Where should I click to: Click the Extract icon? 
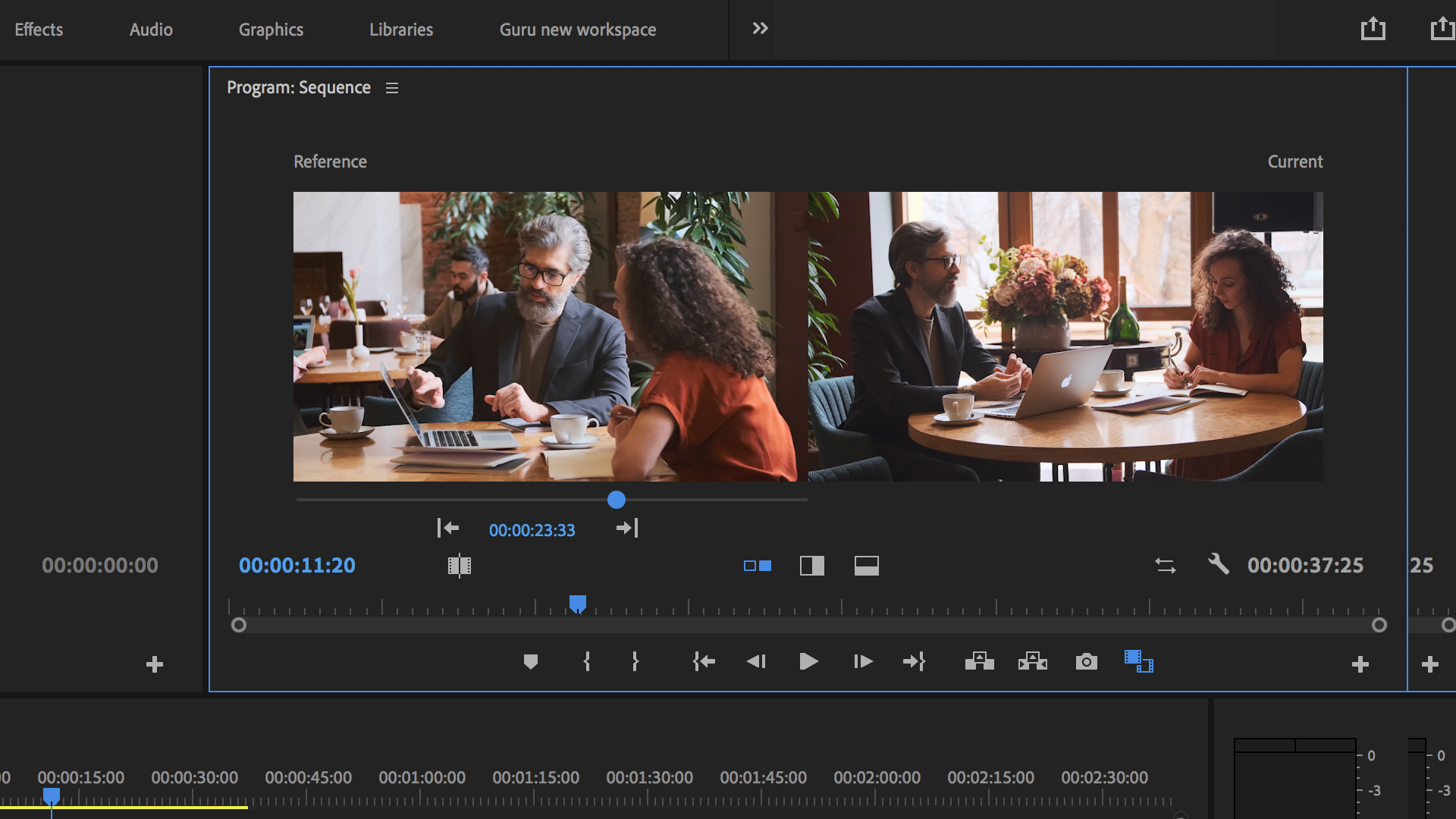pyautogui.click(x=1033, y=662)
